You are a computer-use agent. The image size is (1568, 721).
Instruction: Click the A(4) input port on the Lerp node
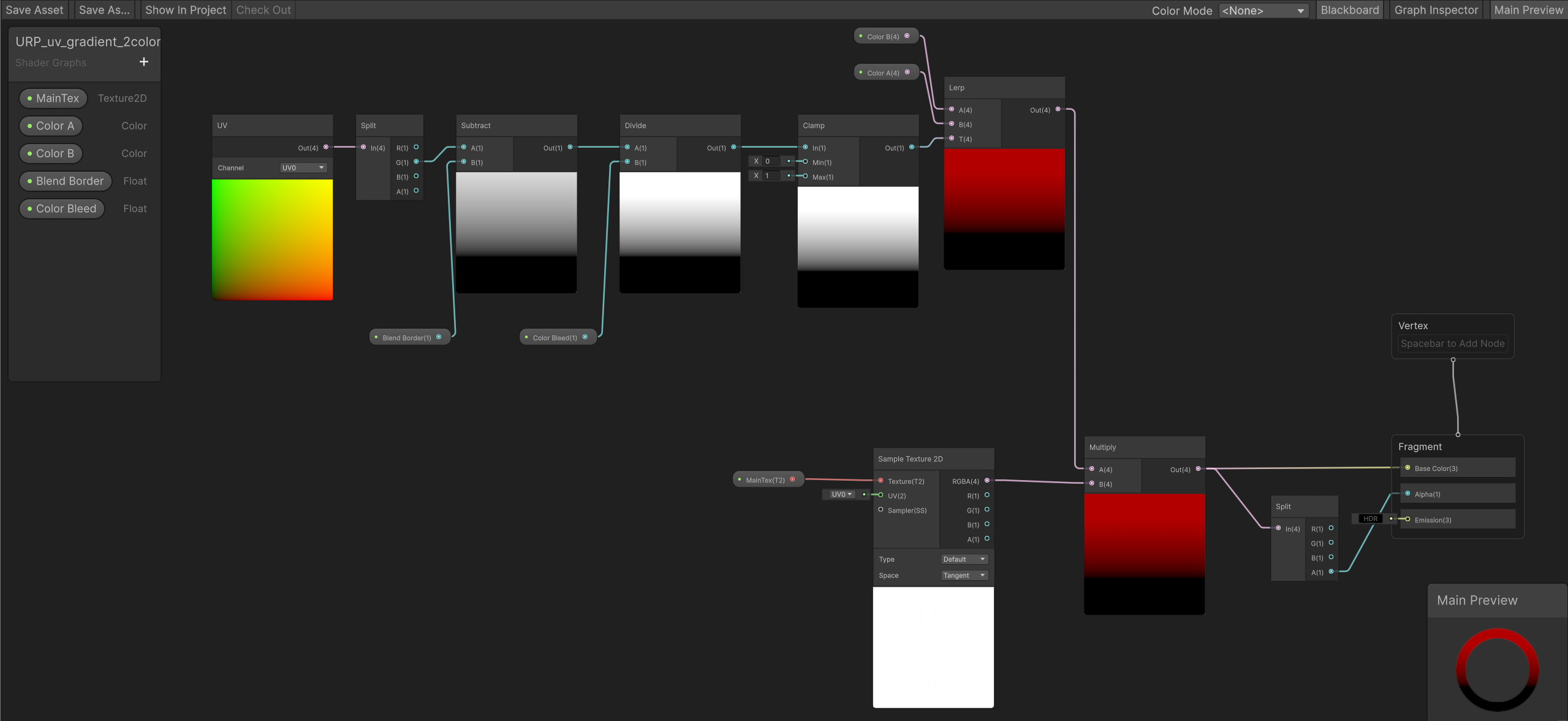point(951,110)
